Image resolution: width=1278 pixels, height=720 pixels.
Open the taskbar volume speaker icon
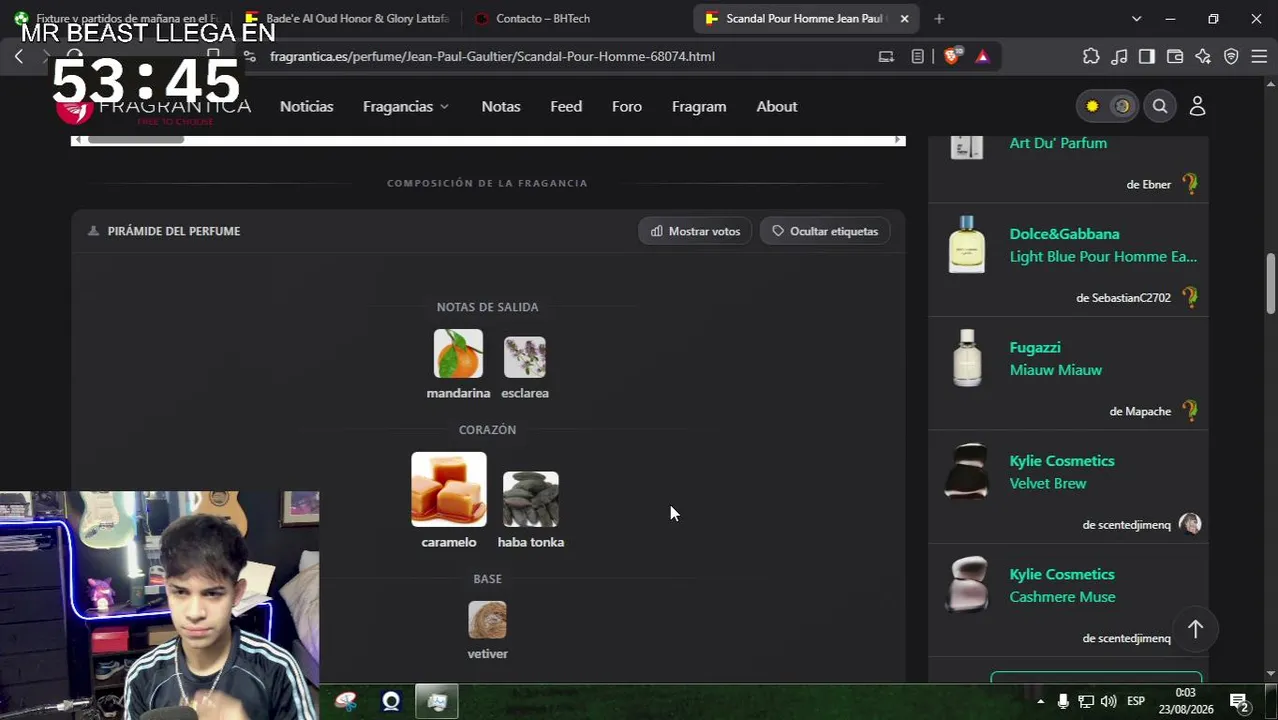(x=1108, y=701)
